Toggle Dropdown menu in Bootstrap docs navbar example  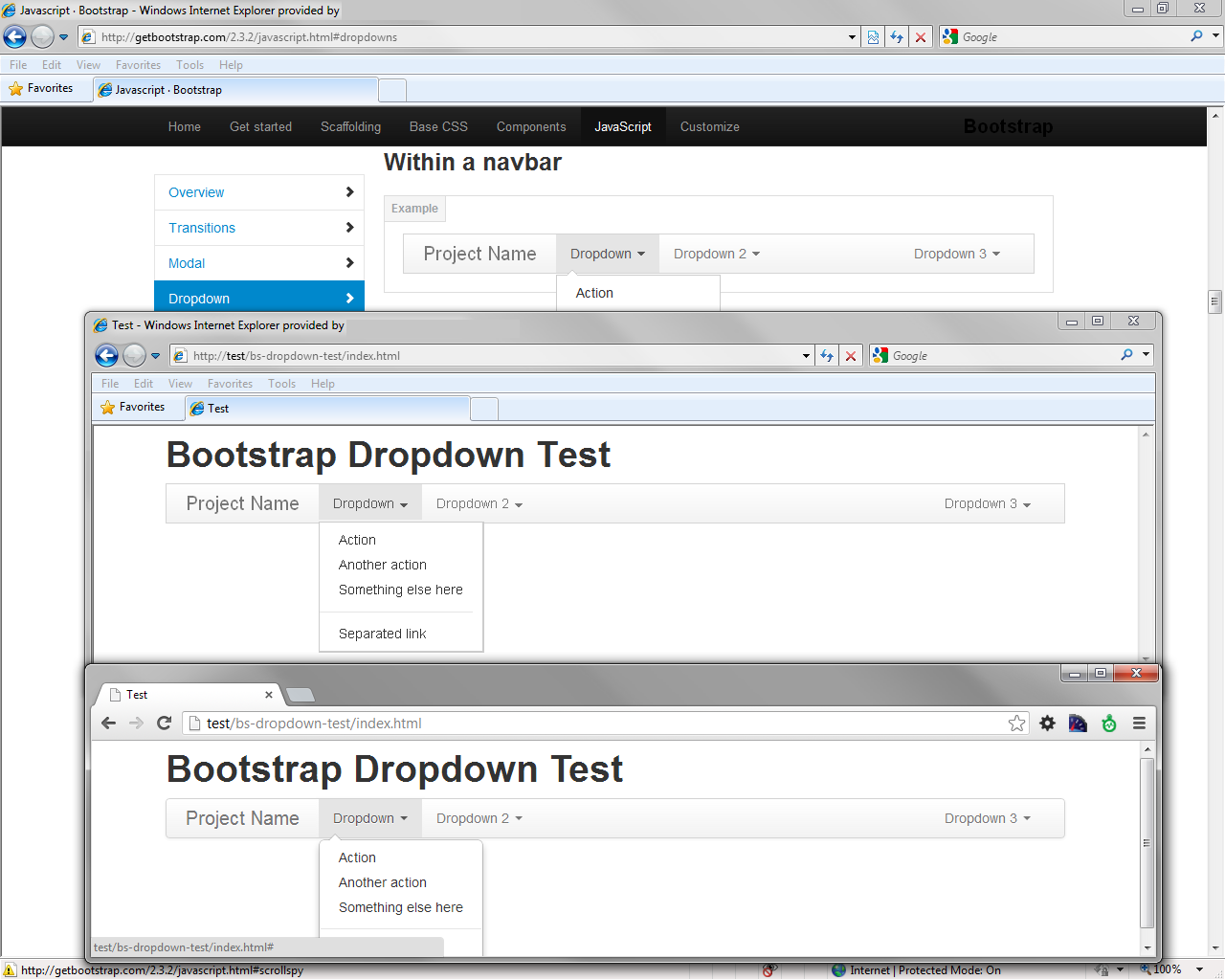click(x=608, y=254)
